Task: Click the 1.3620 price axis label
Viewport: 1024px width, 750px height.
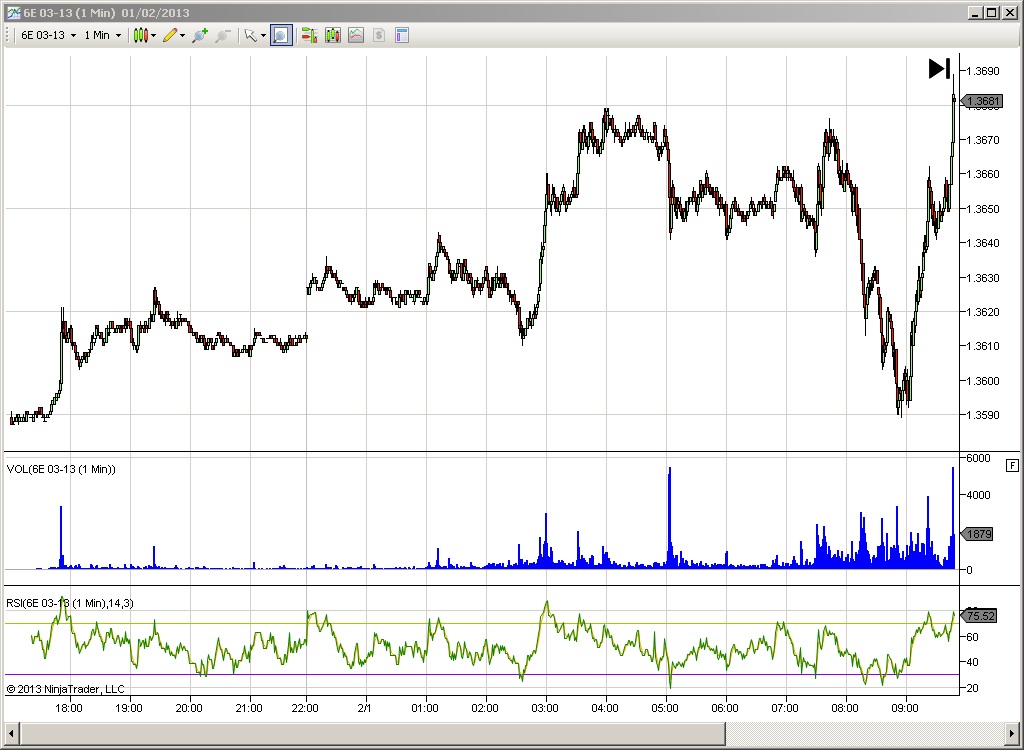Action: pos(983,312)
